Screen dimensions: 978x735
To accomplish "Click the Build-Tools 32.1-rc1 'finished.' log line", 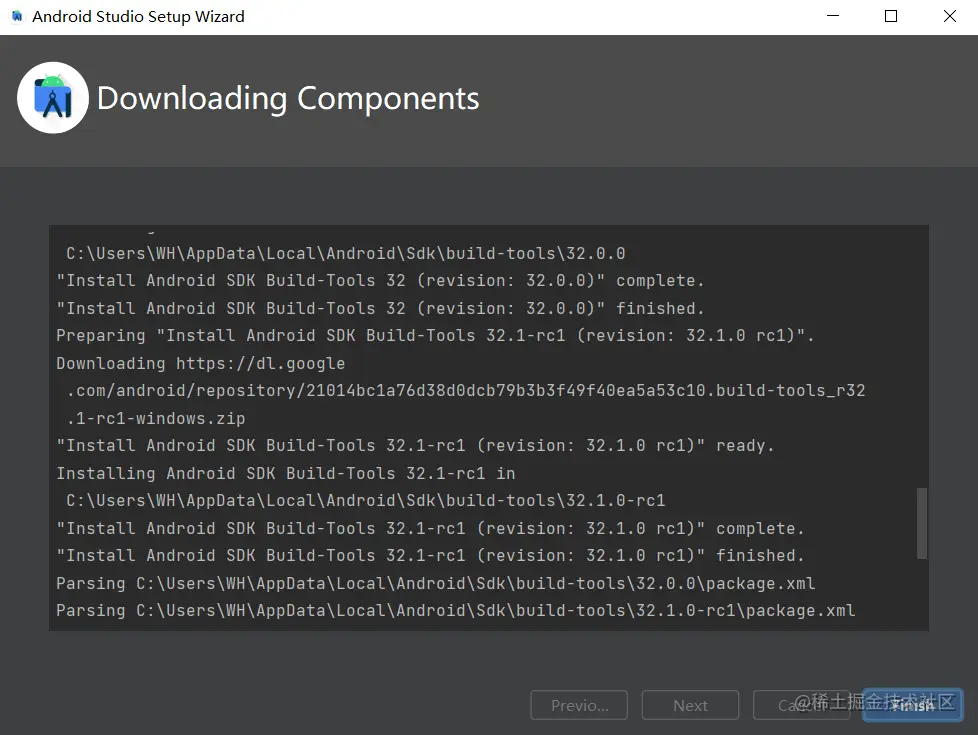I will pos(430,555).
